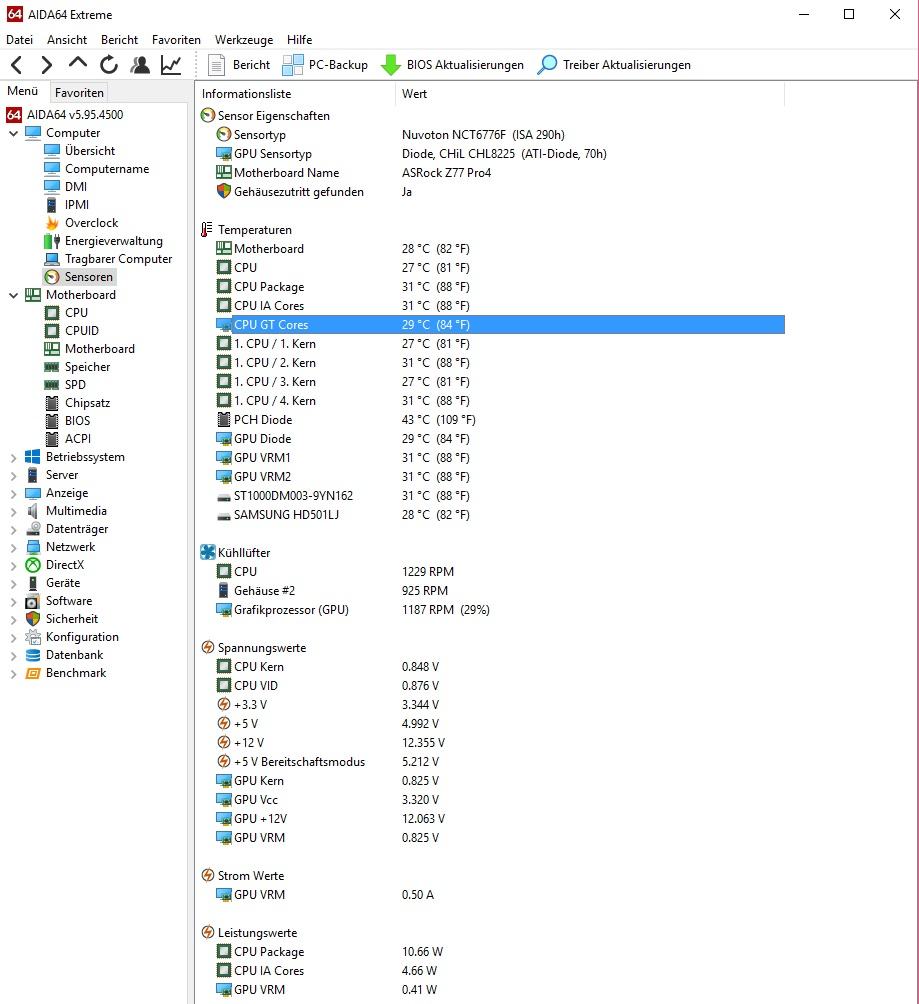Refresh the sensor readings
Screen dimensions: 919x1004
pos(109,65)
